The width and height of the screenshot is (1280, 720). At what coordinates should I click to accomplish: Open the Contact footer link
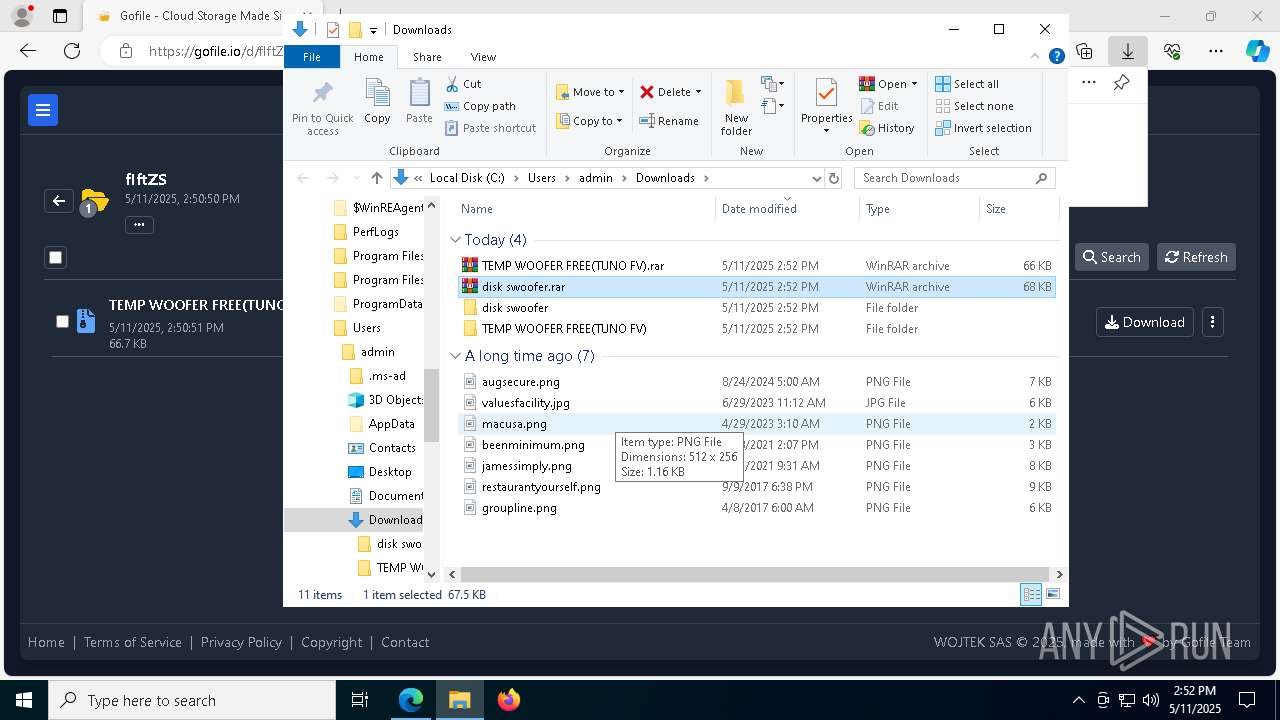click(x=405, y=642)
